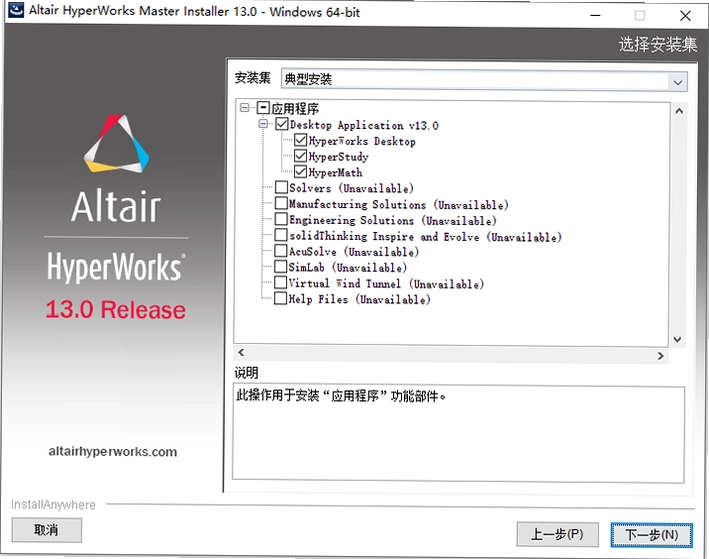
Task: Proceed with 下一步(N) button
Action: (x=652, y=535)
